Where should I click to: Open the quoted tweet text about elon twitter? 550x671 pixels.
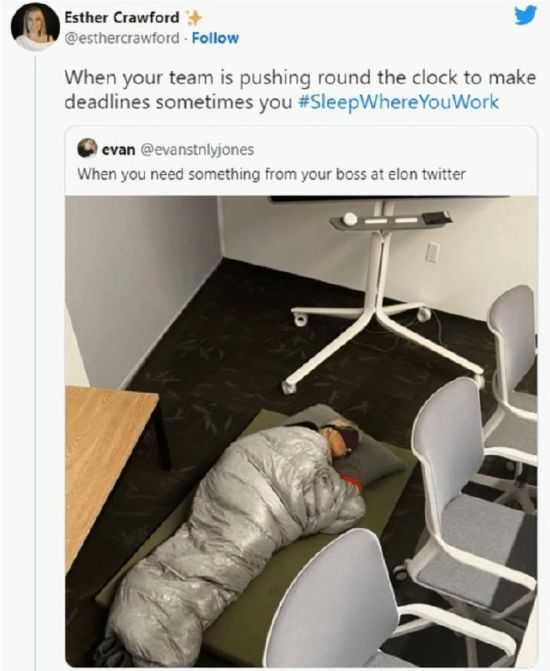(271, 175)
